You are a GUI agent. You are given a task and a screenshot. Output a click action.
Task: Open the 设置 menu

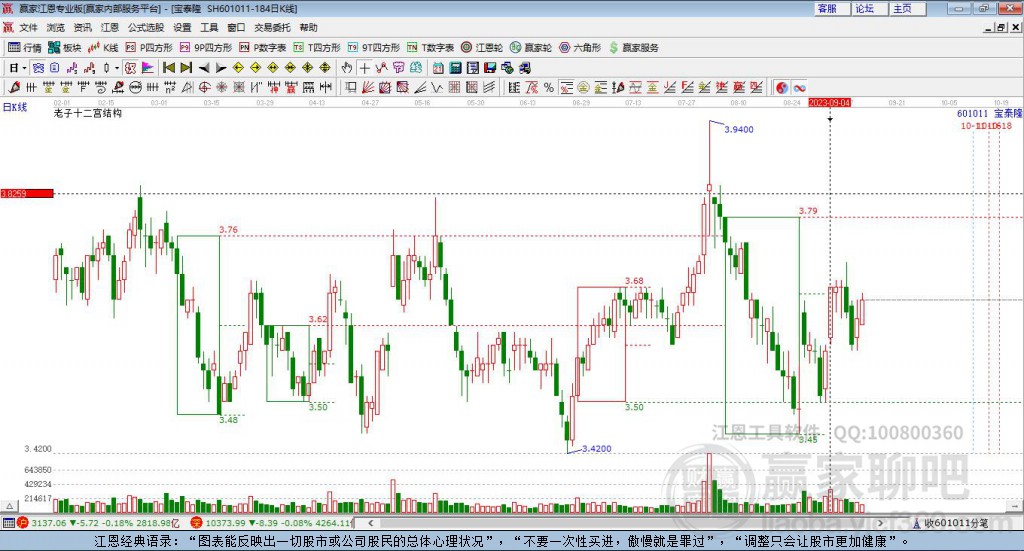pos(182,27)
